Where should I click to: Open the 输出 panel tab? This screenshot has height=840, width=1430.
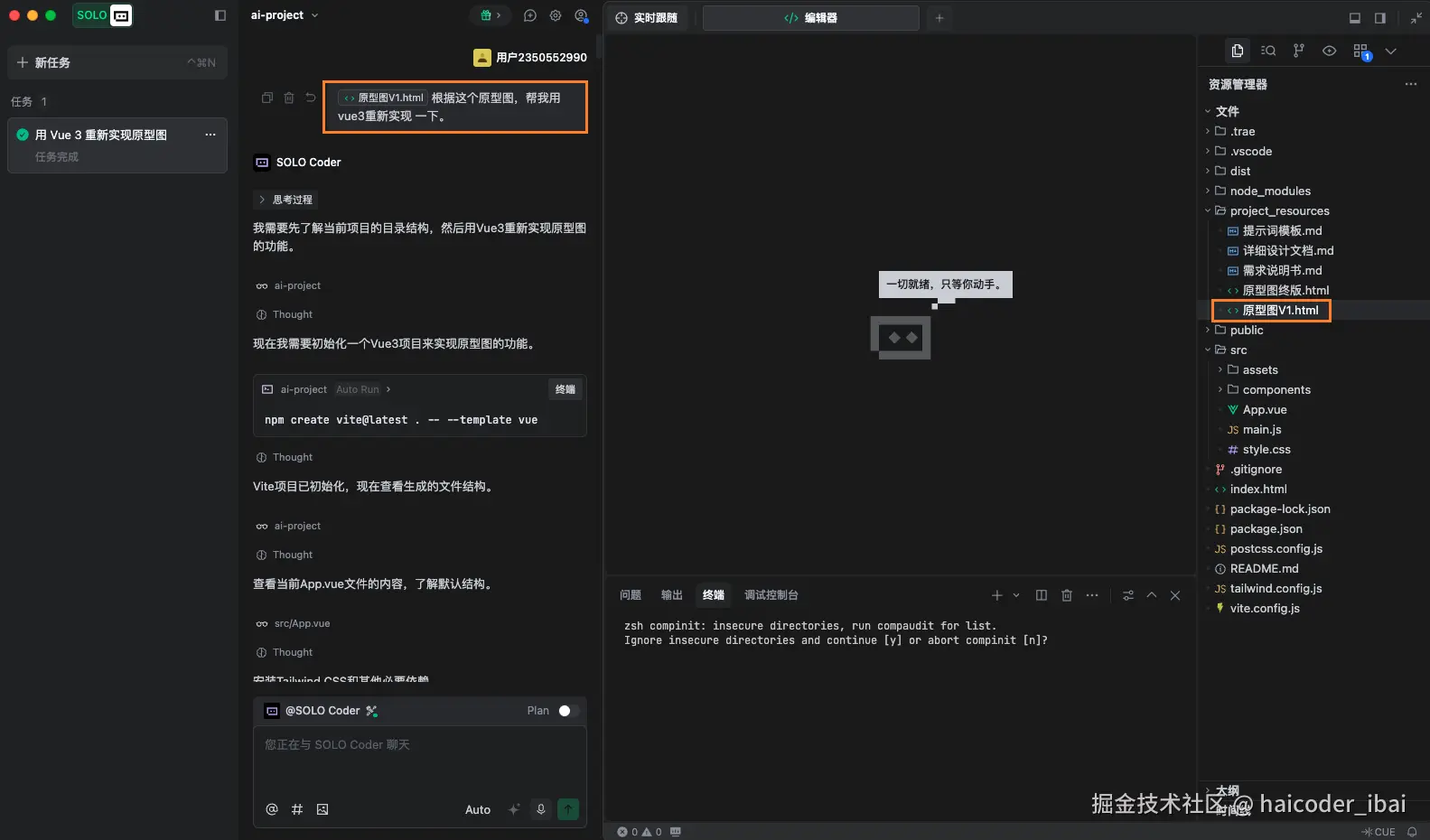pos(672,595)
